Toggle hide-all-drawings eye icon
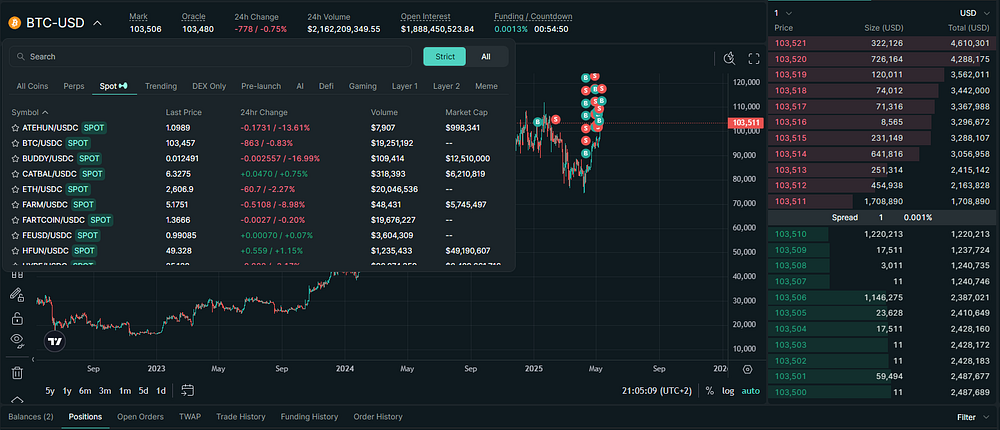This screenshot has width=1000, height=430. pos(17,339)
